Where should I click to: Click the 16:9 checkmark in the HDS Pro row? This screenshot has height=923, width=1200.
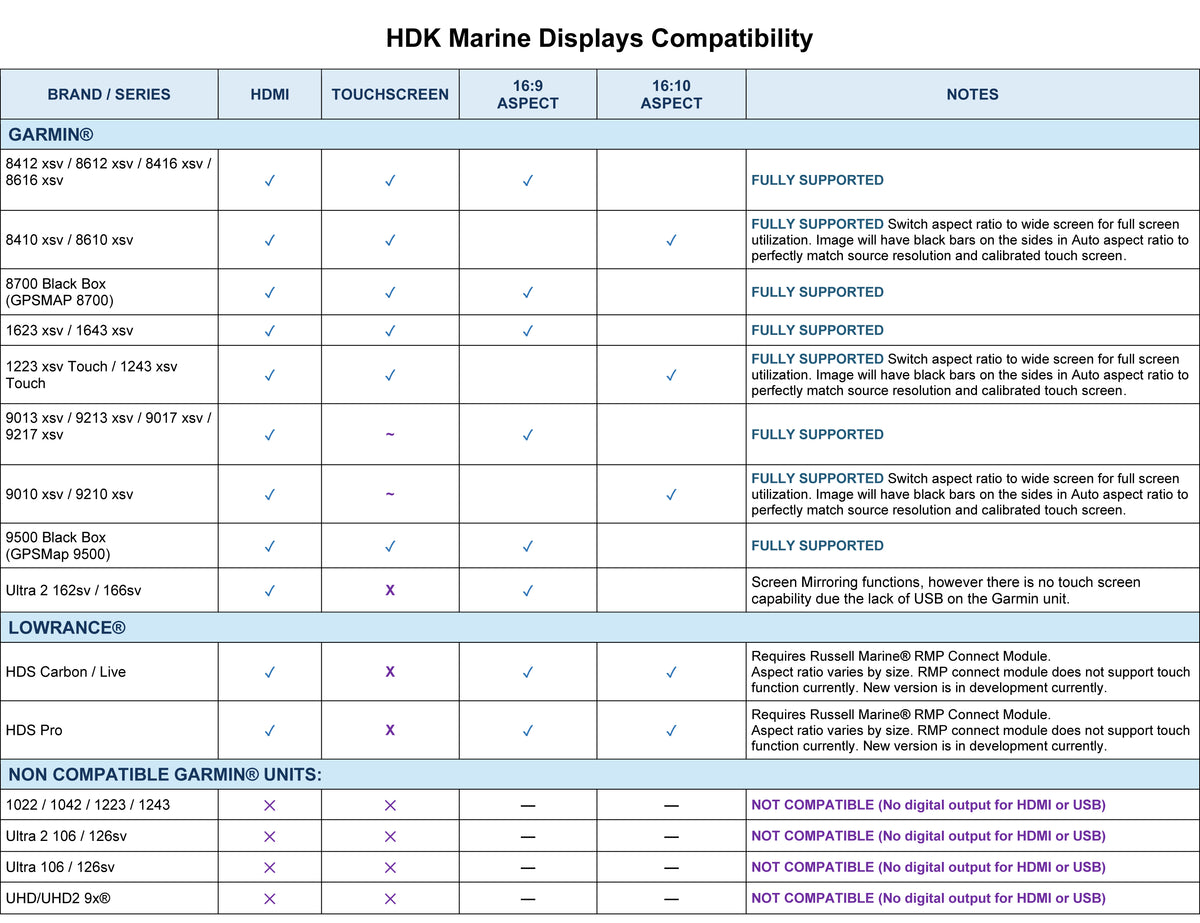(527, 731)
